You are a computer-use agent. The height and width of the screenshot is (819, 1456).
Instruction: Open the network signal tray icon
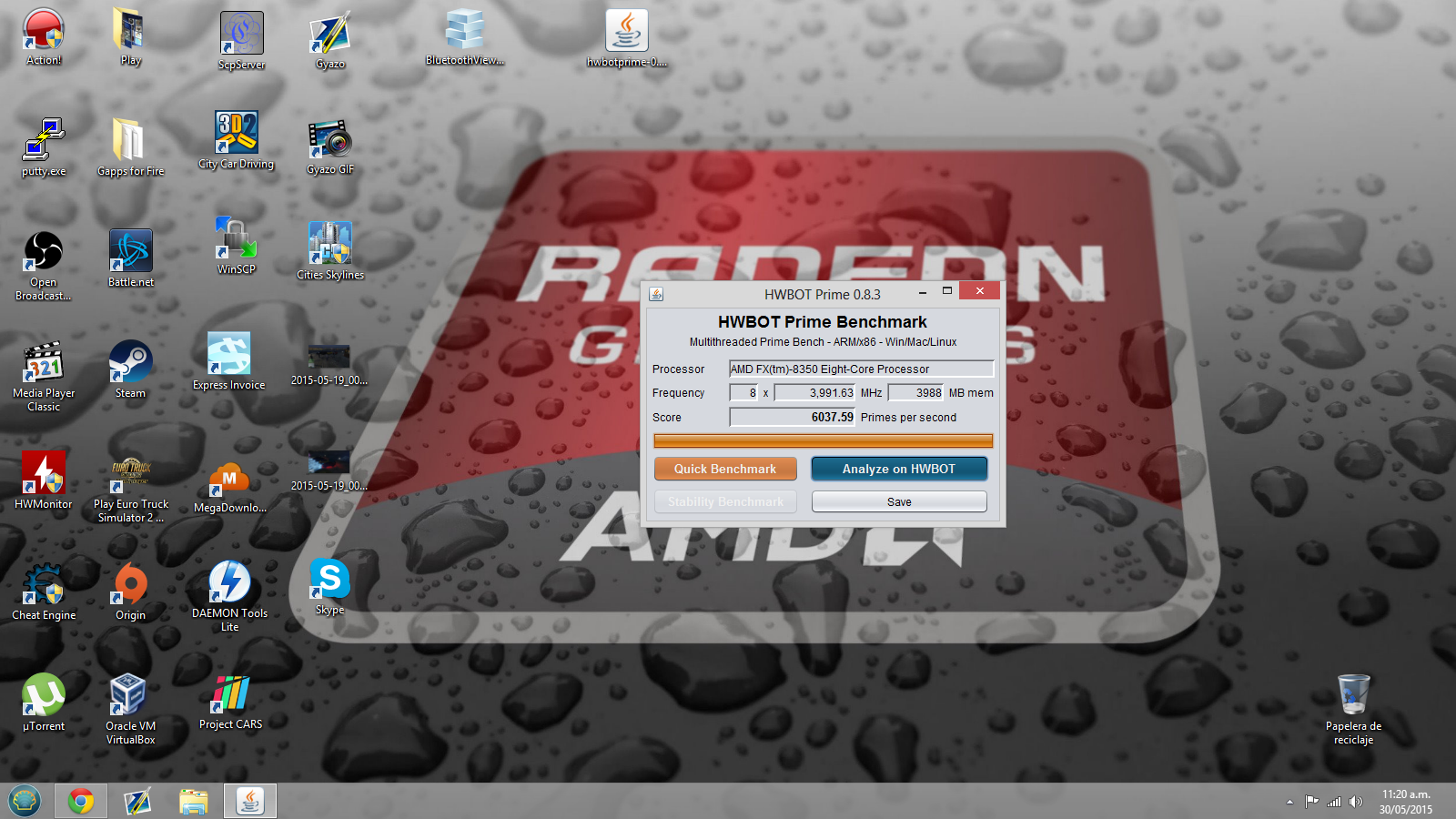1334,802
